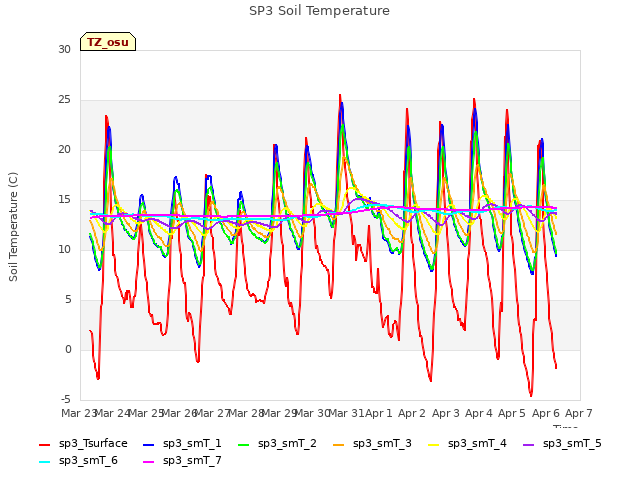Click the cyan sp3_smT_6 legend swatch
The image size is (640, 480).
(x=44, y=462)
